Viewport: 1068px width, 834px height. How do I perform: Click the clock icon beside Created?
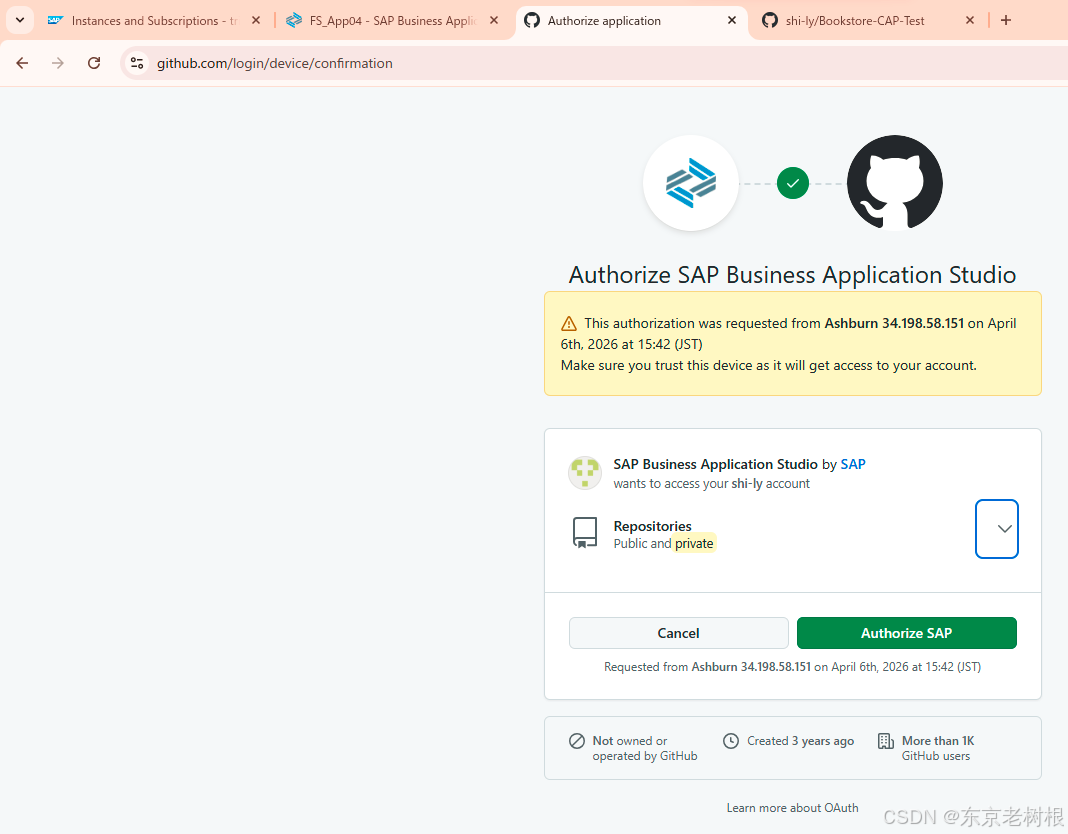pos(731,741)
